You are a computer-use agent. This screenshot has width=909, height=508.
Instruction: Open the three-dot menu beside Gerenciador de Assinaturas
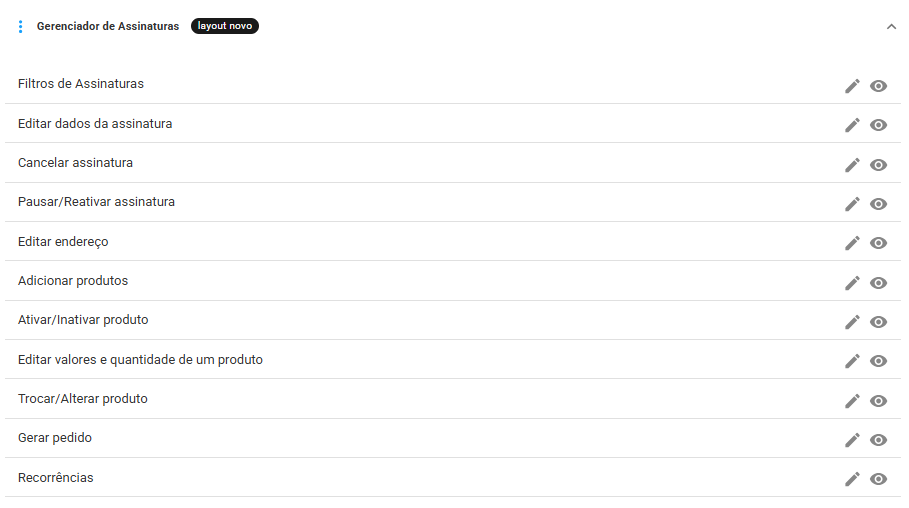(x=21, y=27)
